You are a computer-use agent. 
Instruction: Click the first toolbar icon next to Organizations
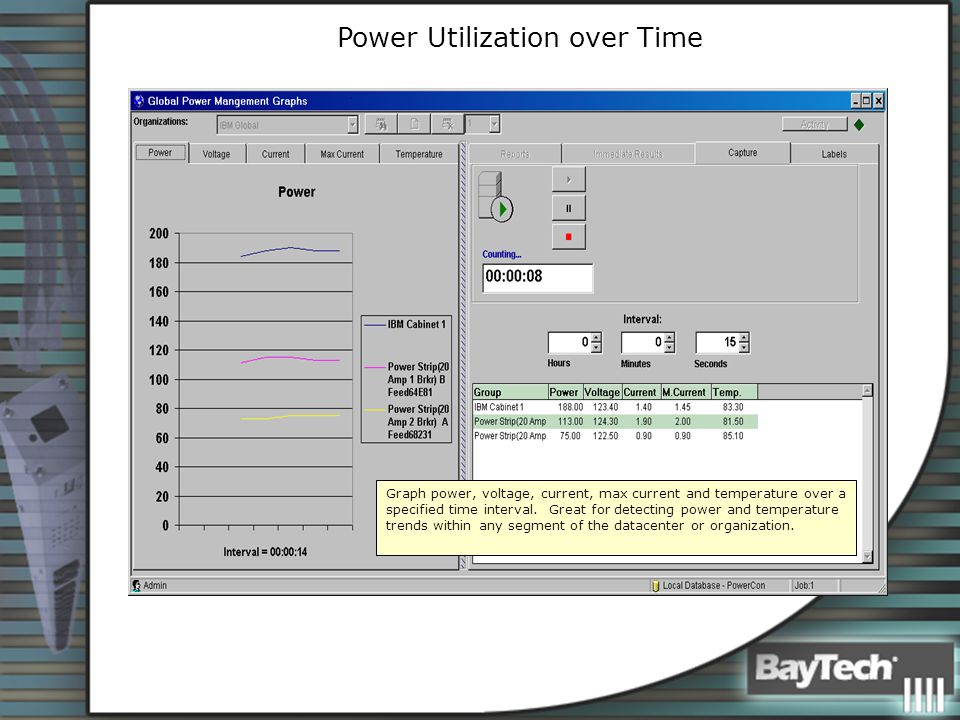tap(381, 124)
